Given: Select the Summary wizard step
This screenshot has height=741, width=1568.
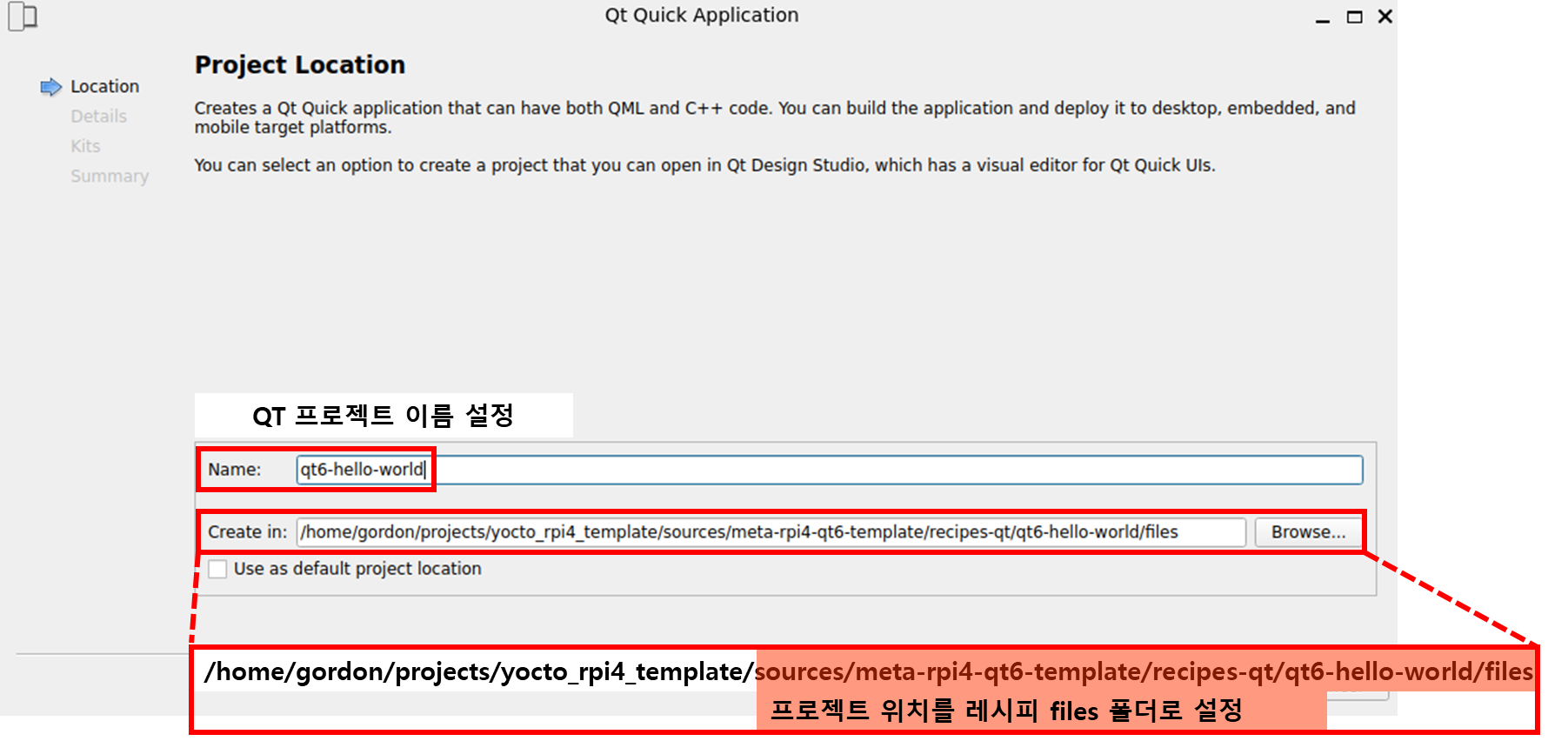Looking at the screenshot, I should [x=110, y=176].
